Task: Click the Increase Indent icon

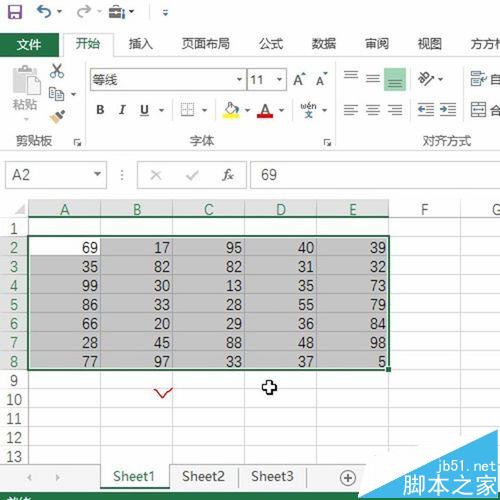Action: tap(448, 110)
